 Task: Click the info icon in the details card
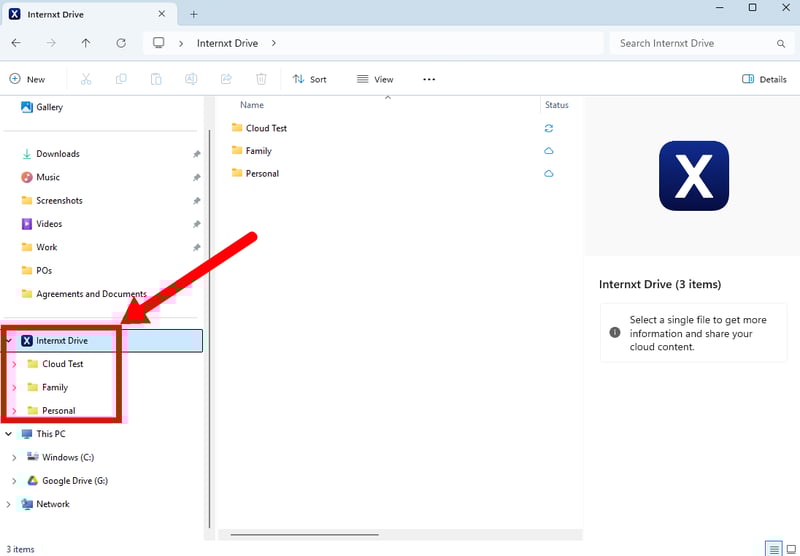(x=615, y=333)
